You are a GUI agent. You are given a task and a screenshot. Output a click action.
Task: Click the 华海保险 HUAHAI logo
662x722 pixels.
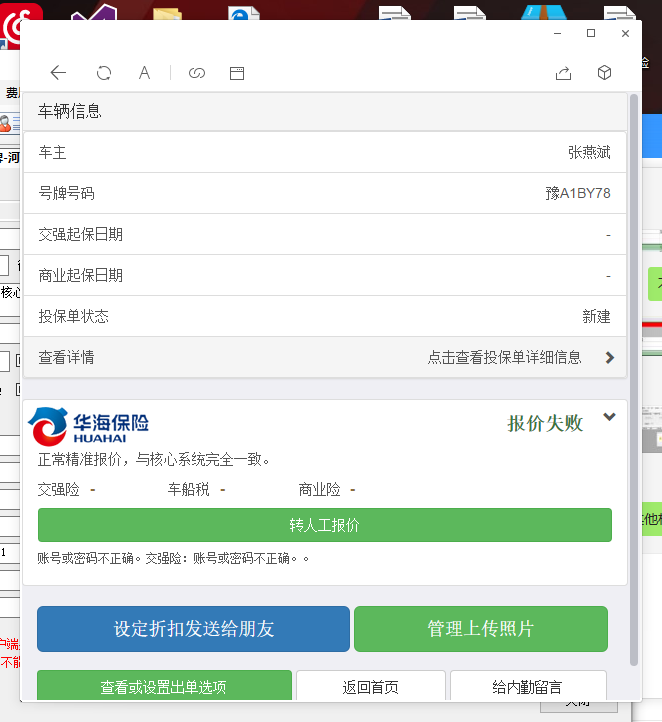click(x=88, y=426)
